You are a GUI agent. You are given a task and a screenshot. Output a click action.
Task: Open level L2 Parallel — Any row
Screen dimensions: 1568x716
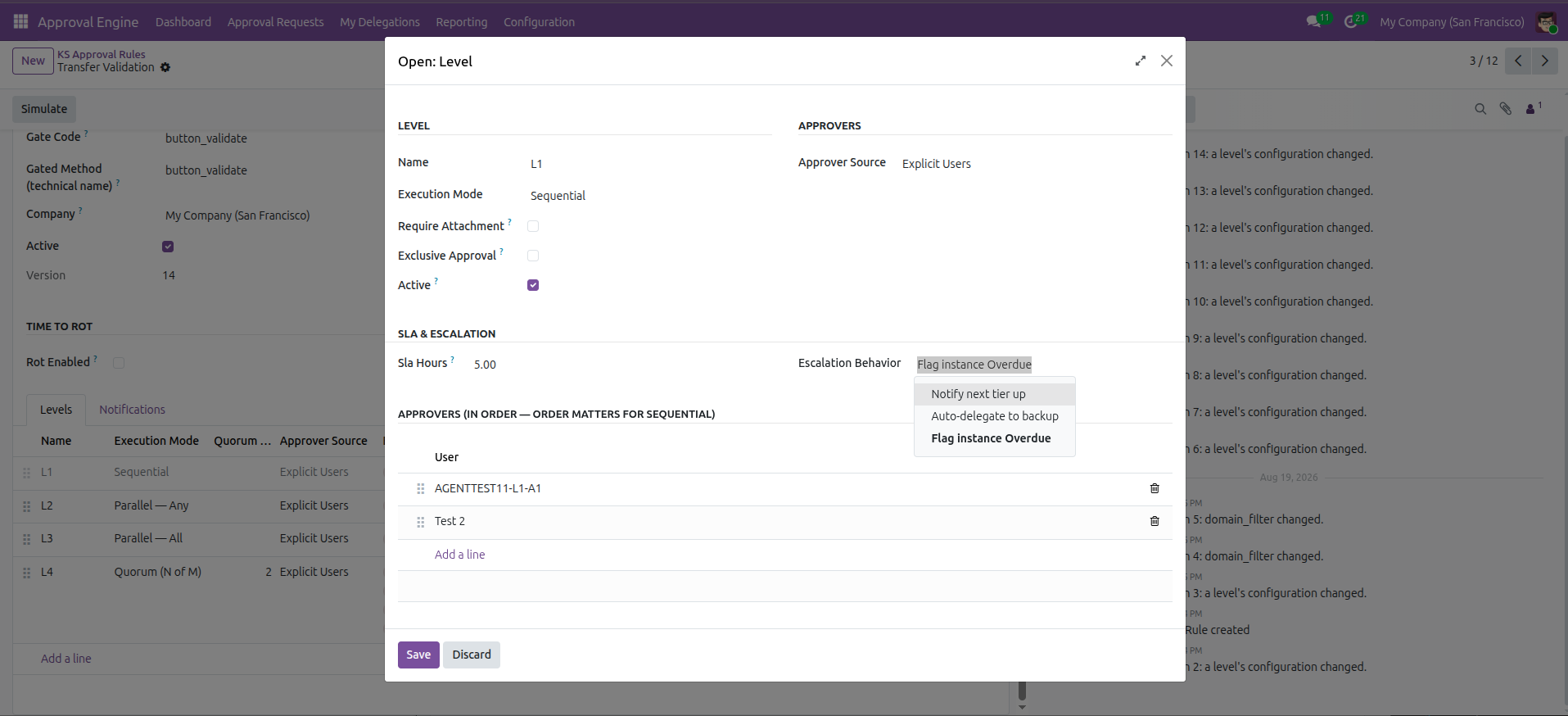(x=198, y=505)
